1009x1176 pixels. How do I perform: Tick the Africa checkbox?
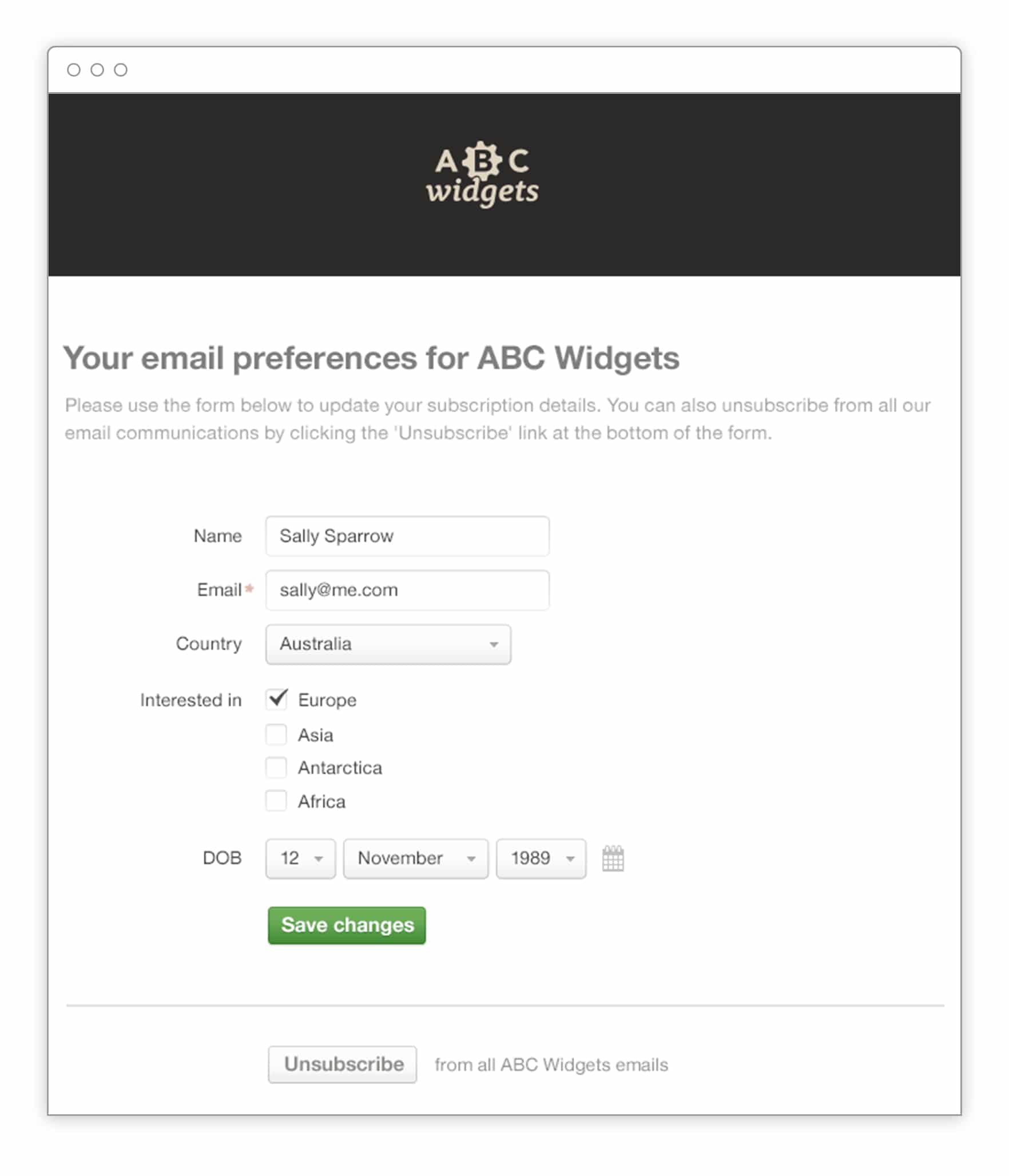(276, 801)
